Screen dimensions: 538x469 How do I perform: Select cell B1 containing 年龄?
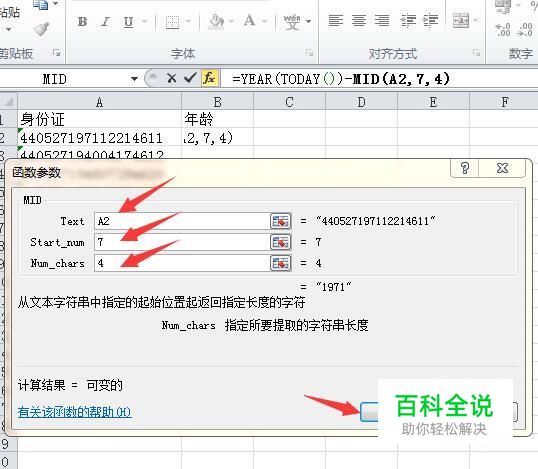click(217, 119)
